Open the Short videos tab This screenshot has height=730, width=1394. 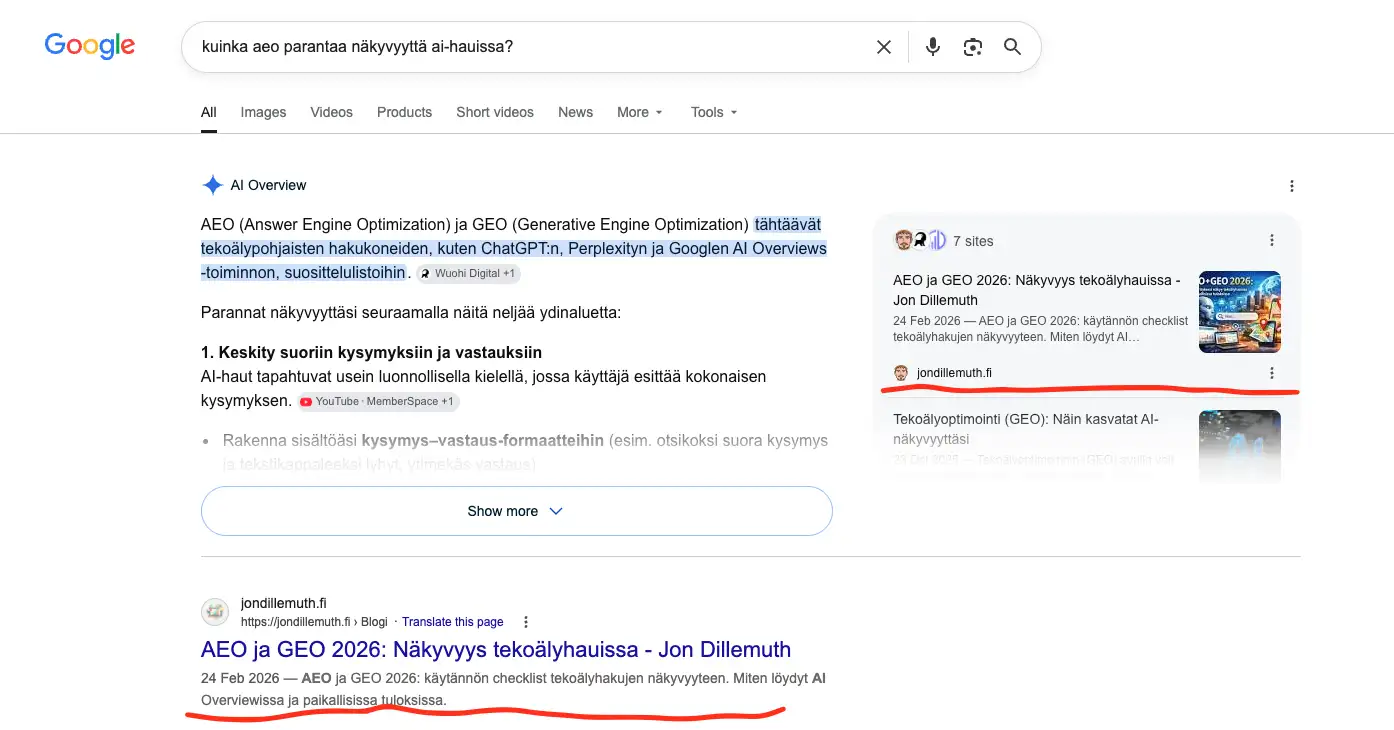coord(495,112)
